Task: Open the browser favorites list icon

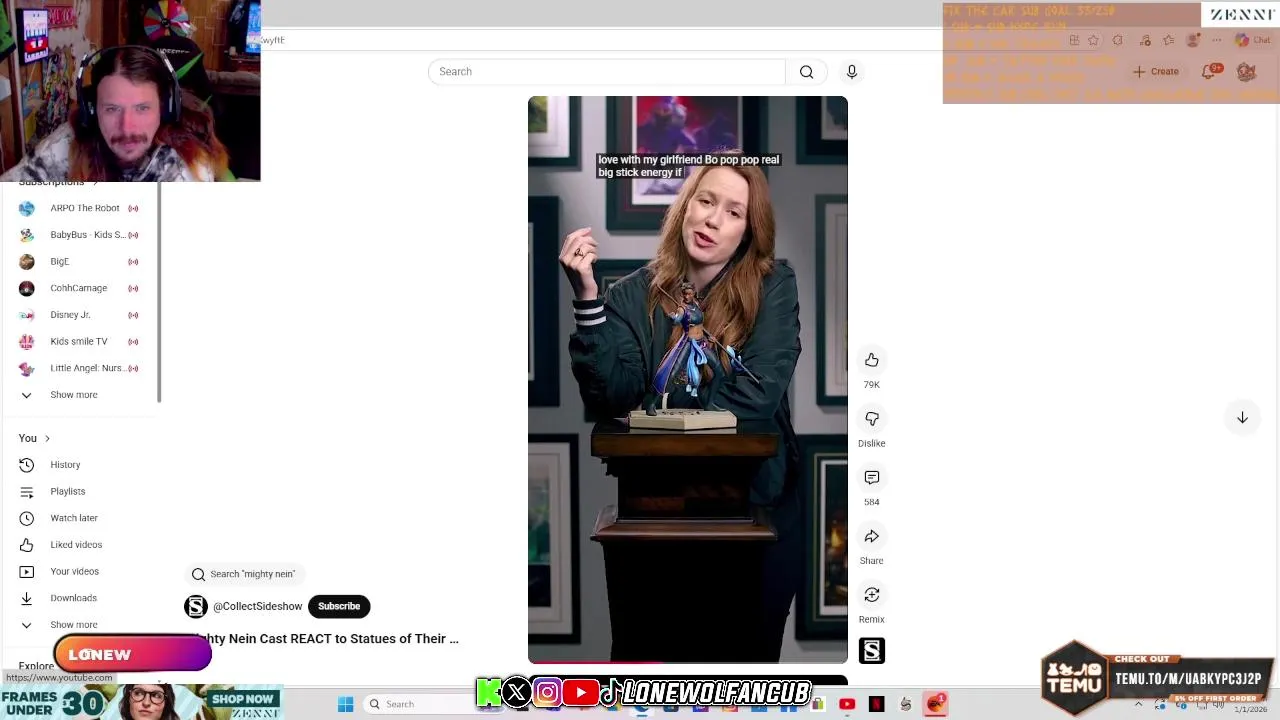Action: tap(1169, 40)
